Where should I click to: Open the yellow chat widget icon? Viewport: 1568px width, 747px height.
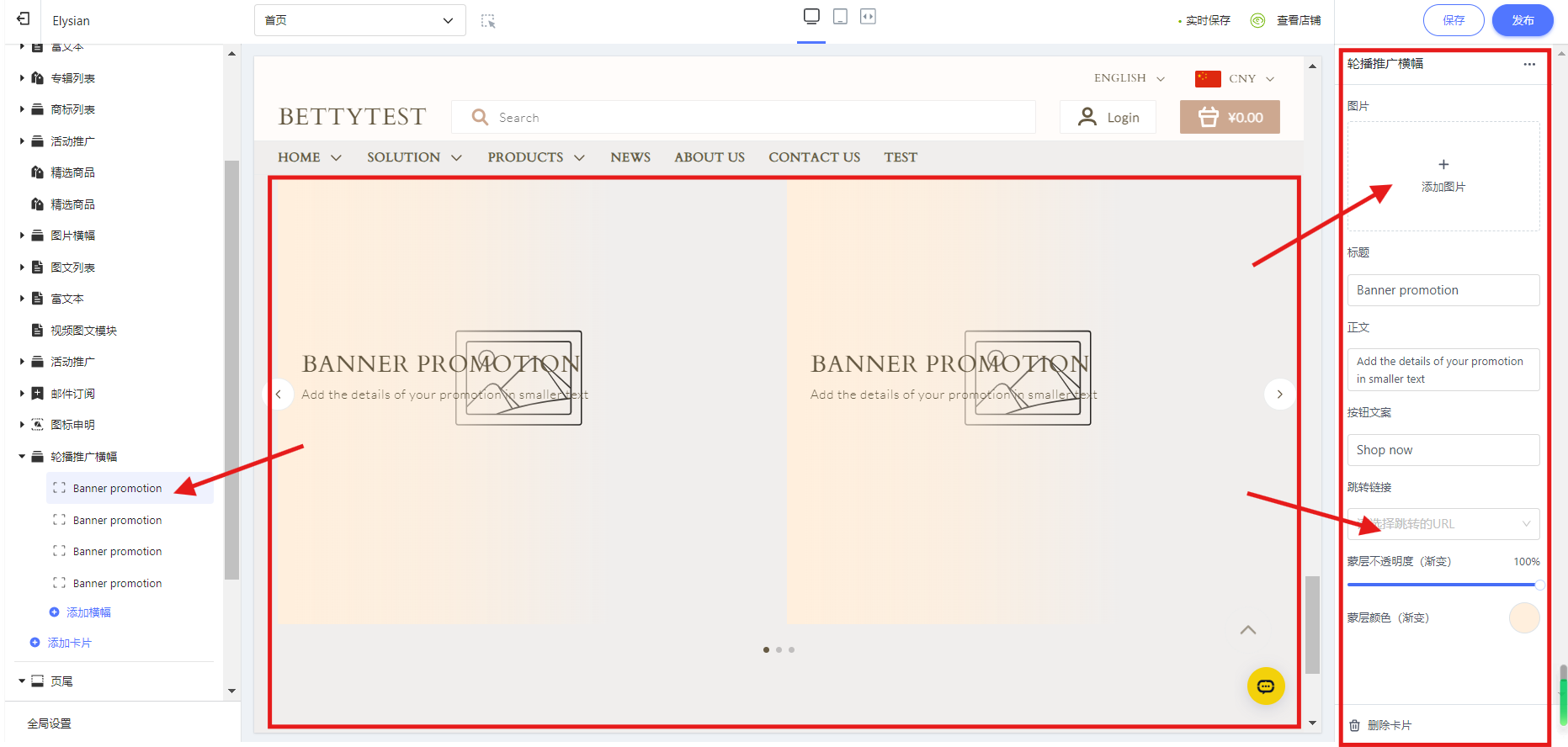click(1265, 686)
